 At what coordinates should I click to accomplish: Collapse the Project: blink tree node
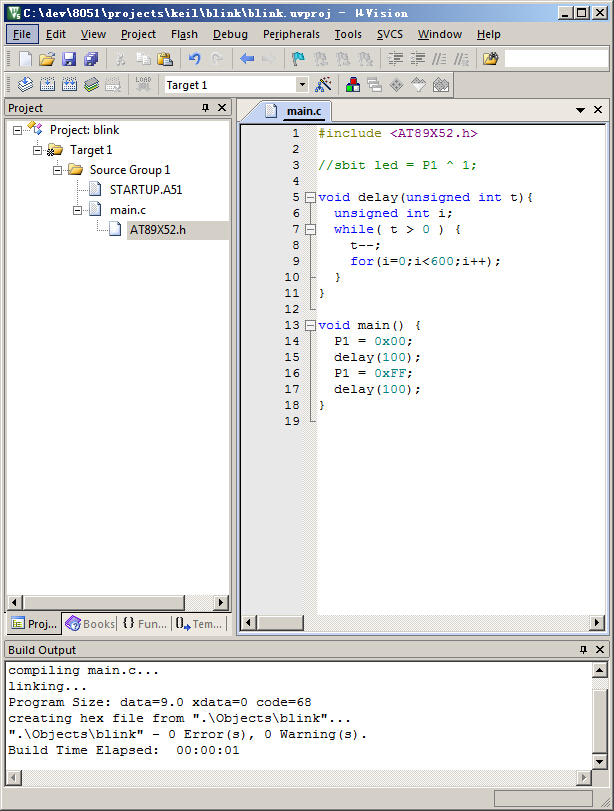[17, 130]
